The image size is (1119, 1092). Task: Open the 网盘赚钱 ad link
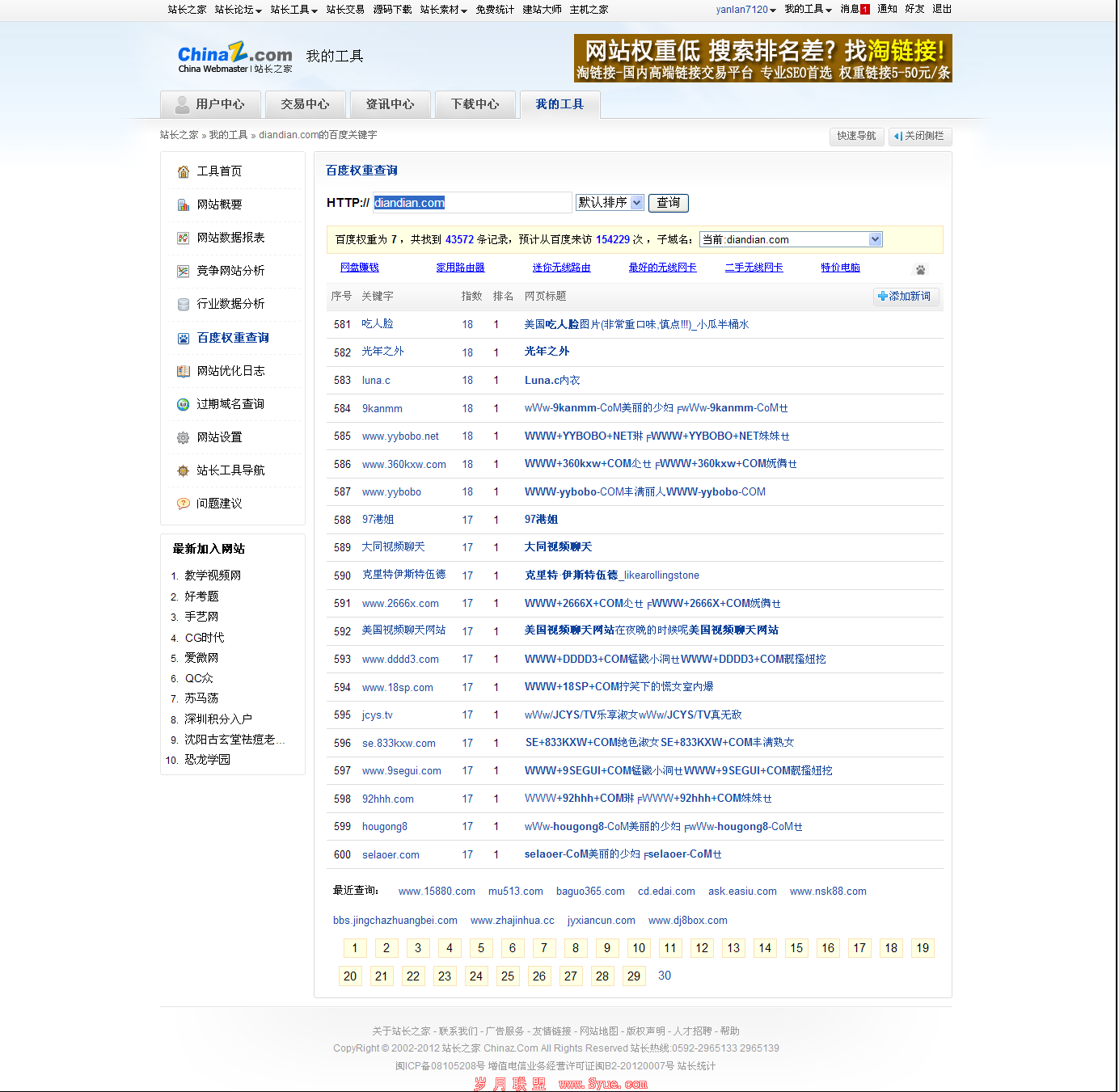[360, 268]
